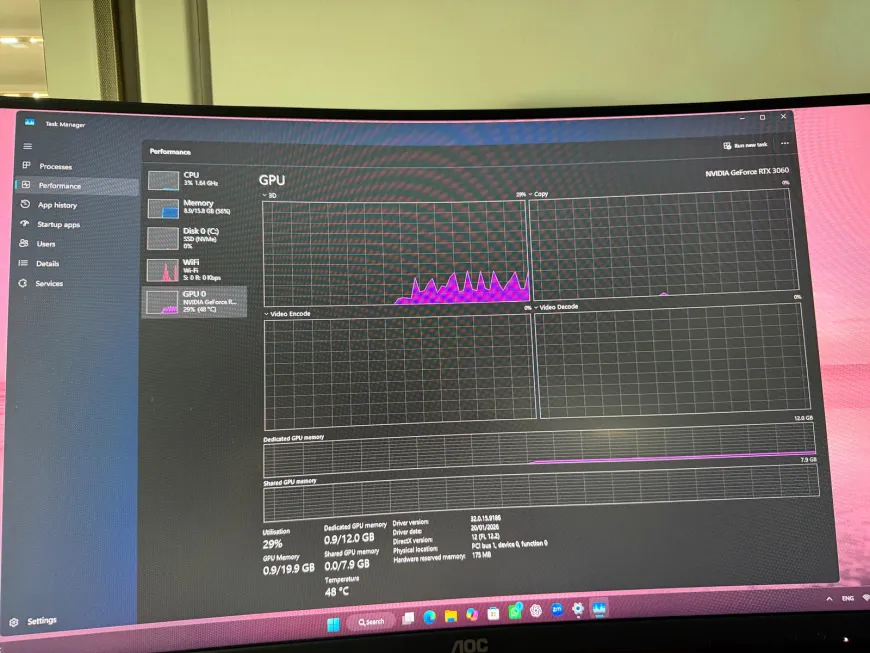870x653 pixels.
Task: Select the Memory resource entry
Action: [x=195, y=207]
